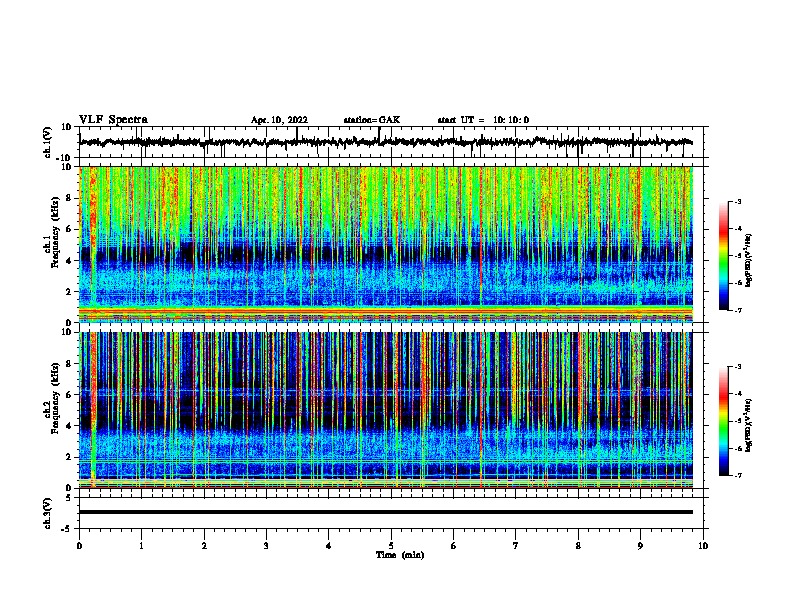Click the thick black ch.3 voltage line
This screenshot has height=612, width=792.
tap(386, 512)
